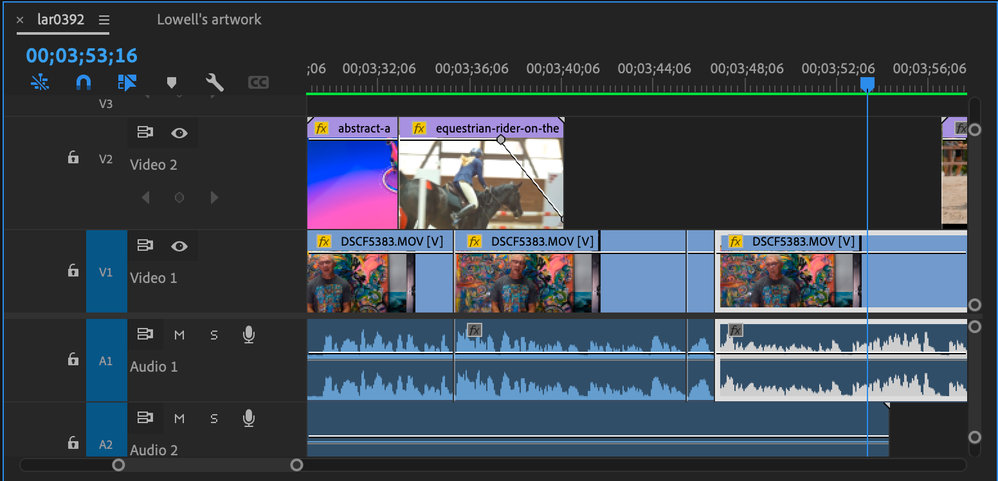Select first DSCF5383.MOV clip on V1
Screen dimensions: 998x481
(x=380, y=272)
